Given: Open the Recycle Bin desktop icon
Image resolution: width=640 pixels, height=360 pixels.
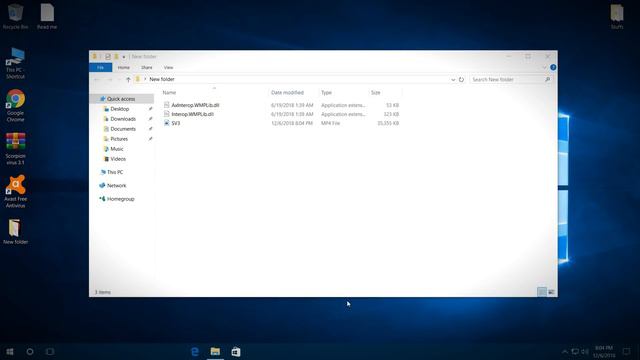Looking at the screenshot, I should pos(16,16).
